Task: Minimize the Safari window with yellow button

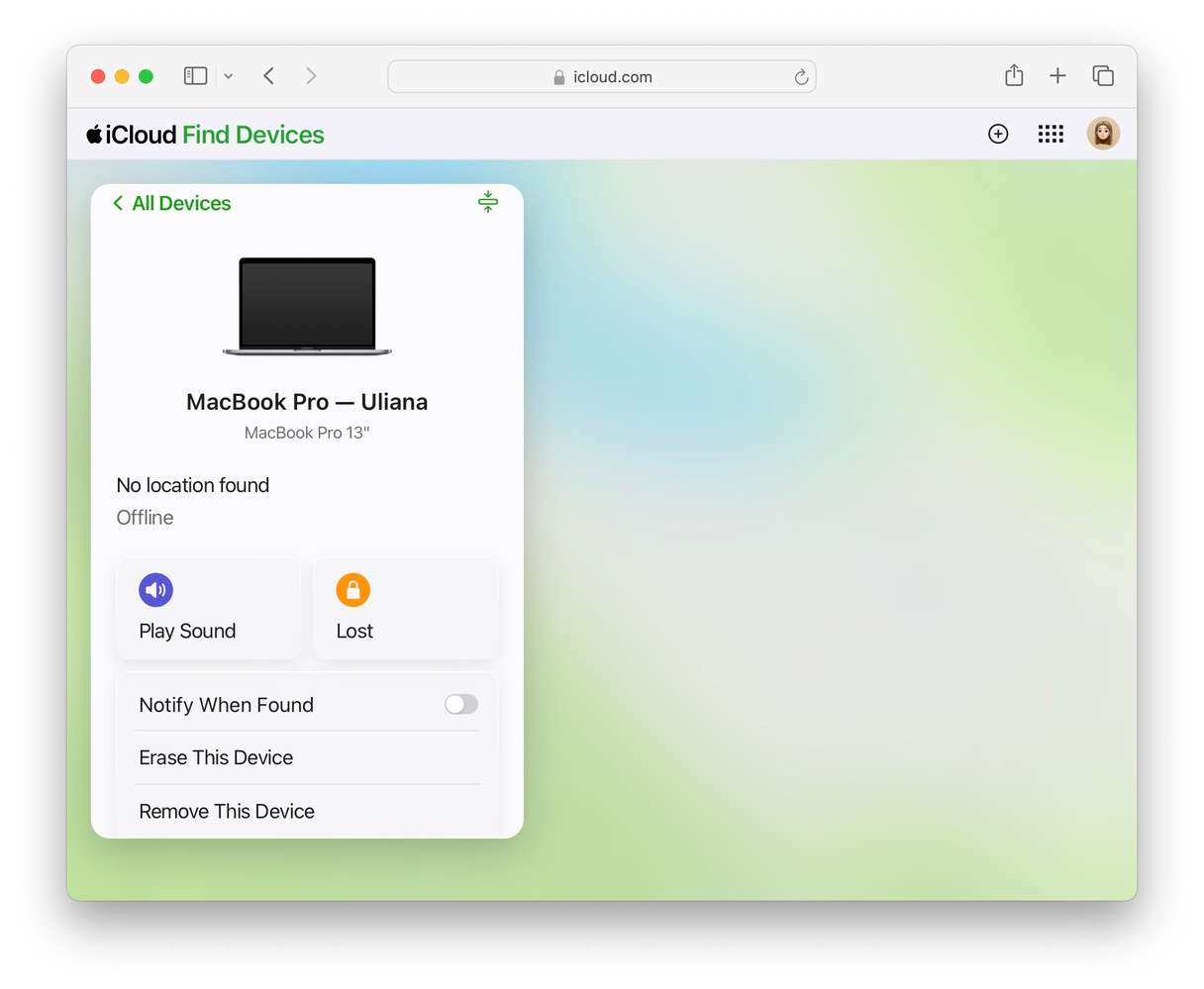Action: click(x=122, y=76)
